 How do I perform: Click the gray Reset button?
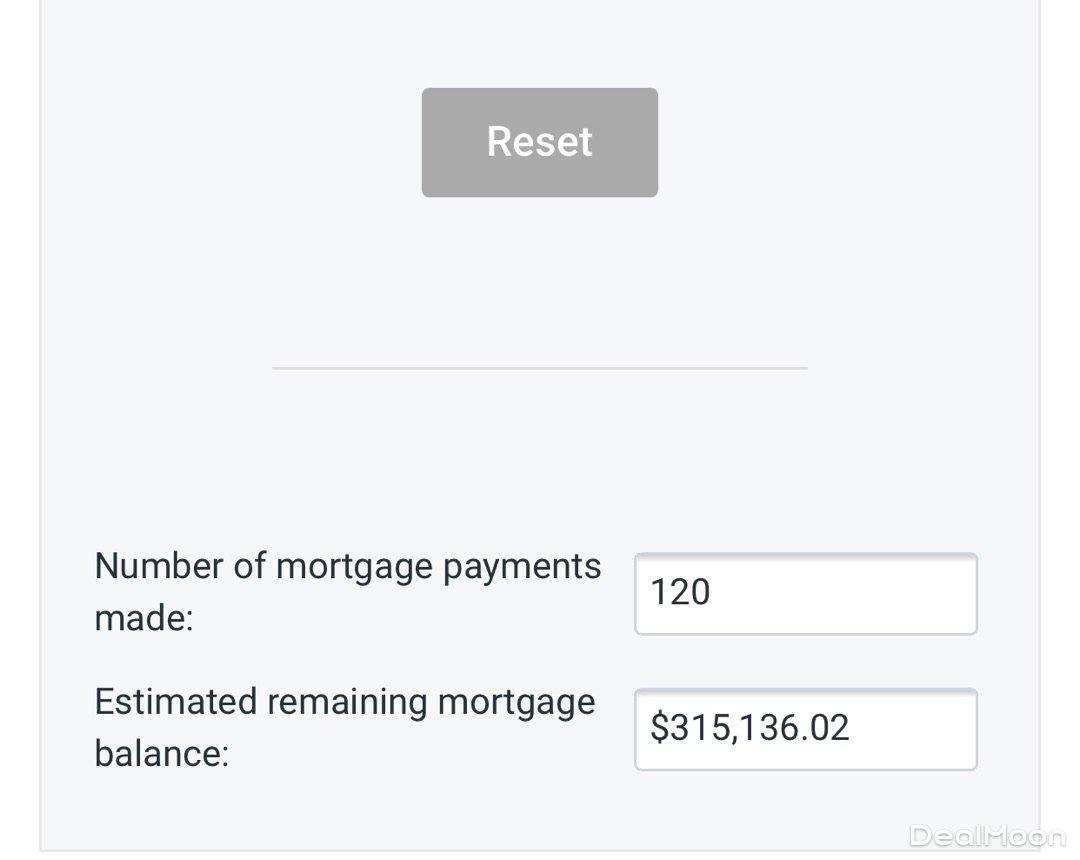[x=539, y=142]
